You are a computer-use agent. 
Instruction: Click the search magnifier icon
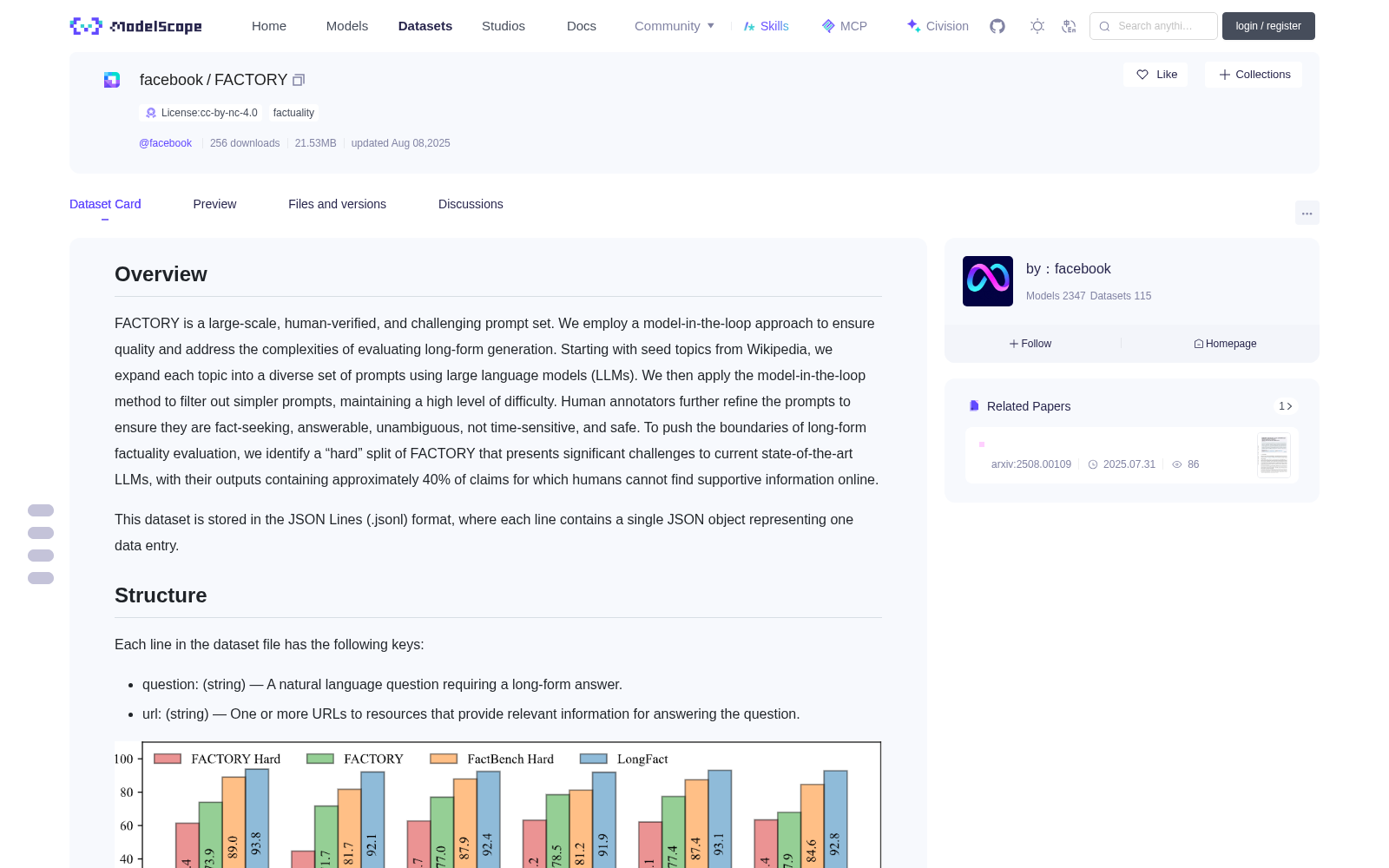click(1104, 26)
